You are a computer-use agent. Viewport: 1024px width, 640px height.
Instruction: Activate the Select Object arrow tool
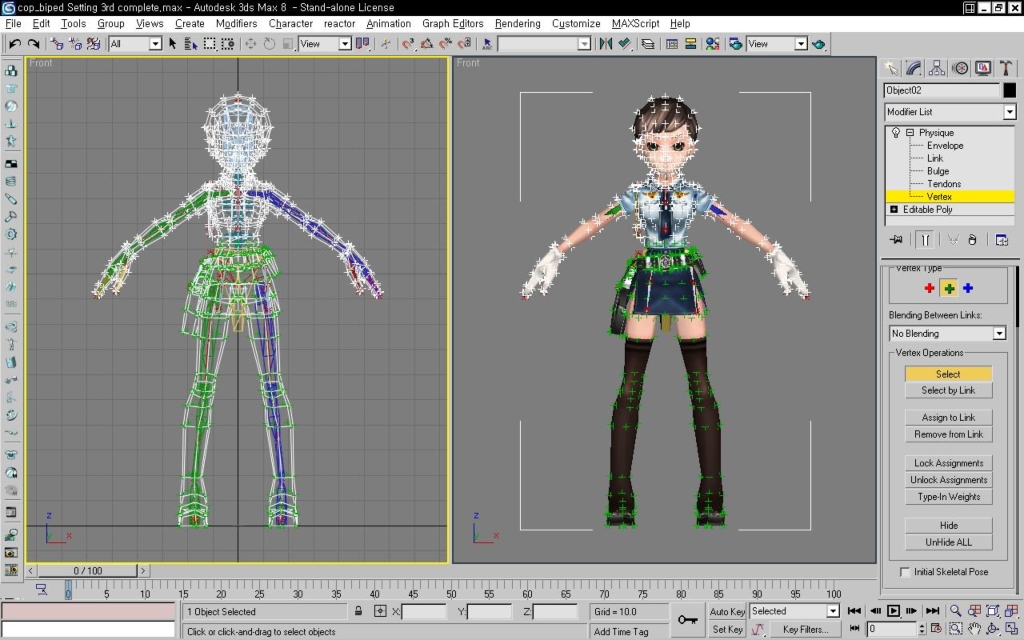point(172,44)
